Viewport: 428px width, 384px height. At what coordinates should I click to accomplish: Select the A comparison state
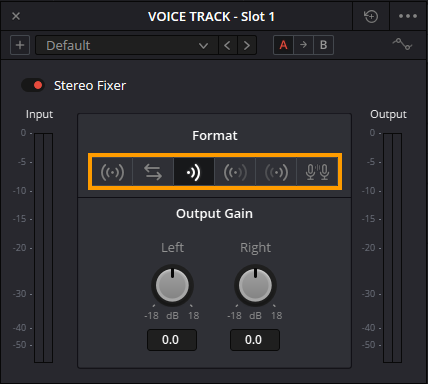pyautogui.click(x=283, y=45)
